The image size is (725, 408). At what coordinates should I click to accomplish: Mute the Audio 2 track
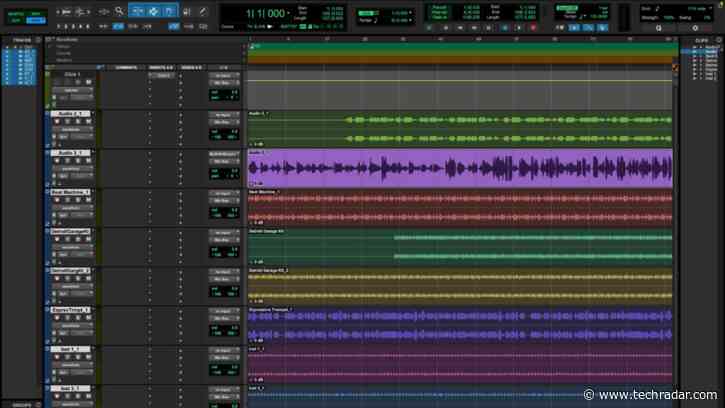click(88, 161)
